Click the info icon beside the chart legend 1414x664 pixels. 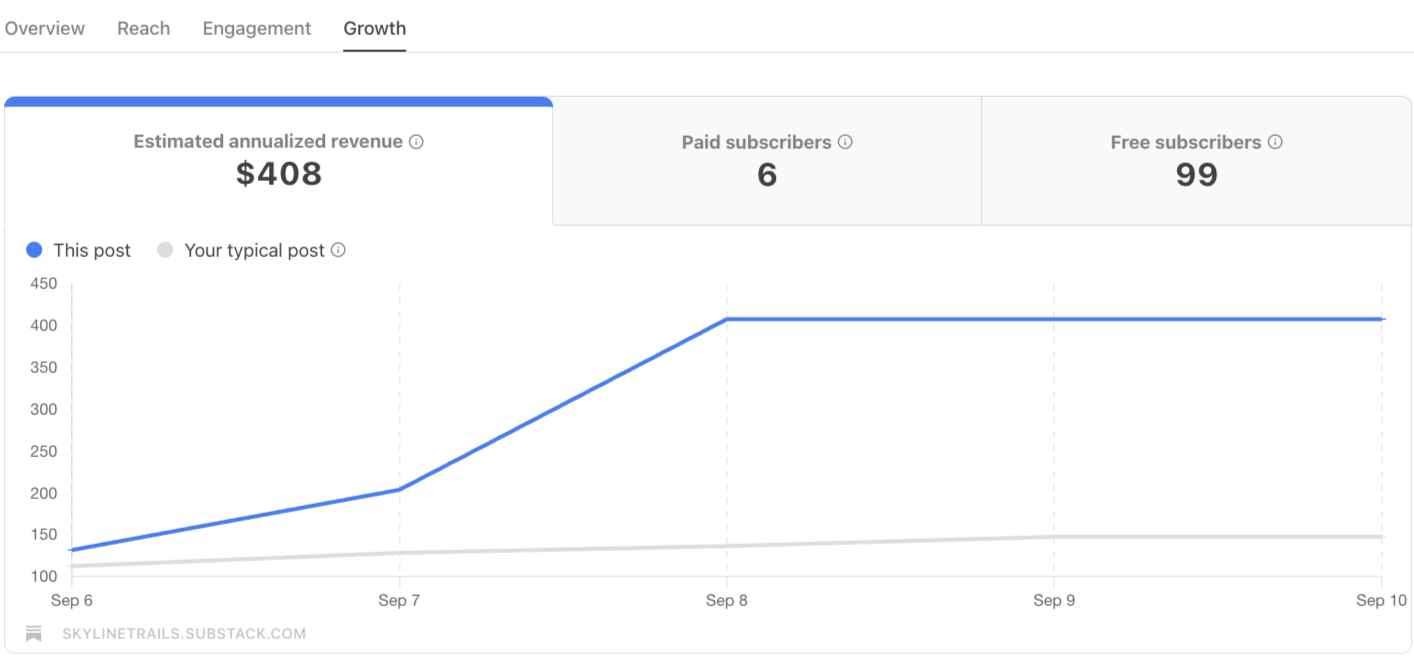click(x=339, y=250)
